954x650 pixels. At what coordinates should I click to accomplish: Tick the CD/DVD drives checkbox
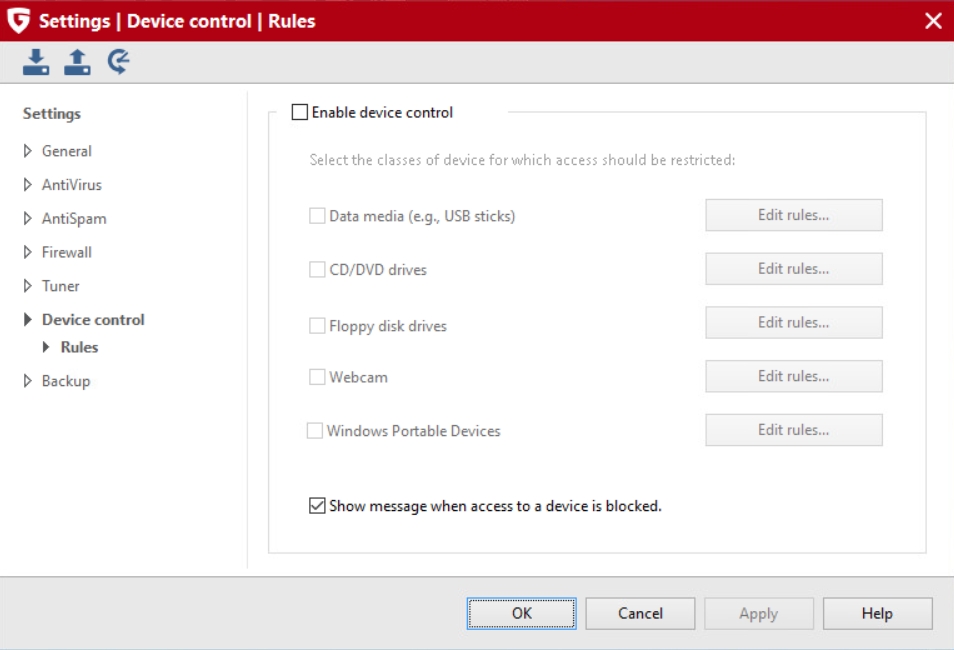pos(317,270)
